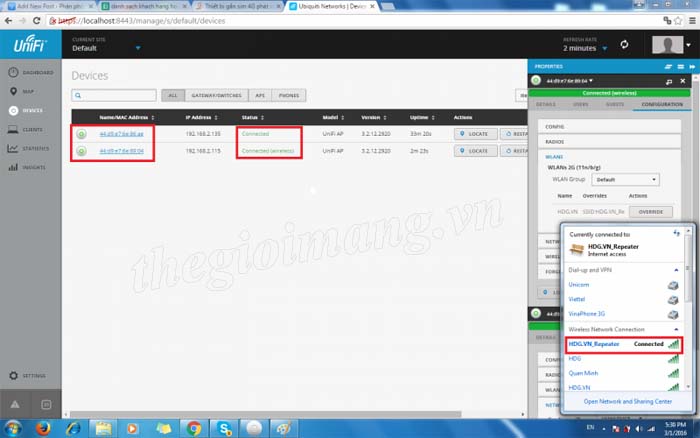Select the Phones filter tab
The width and height of the screenshot is (700, 438).
point(289,96)
